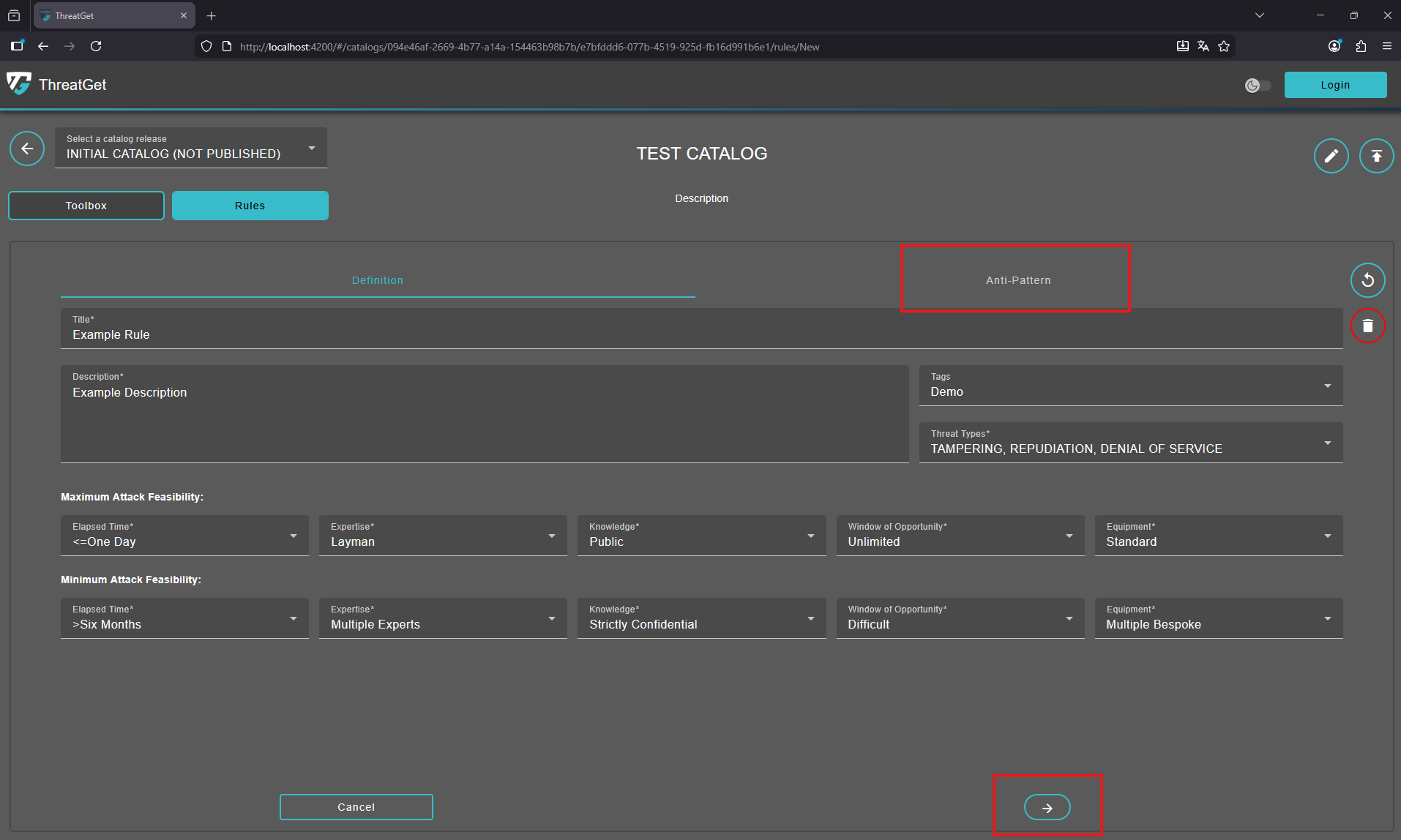Open the edit pencil icon
1401x840 pixels.
click(1331, 155)
